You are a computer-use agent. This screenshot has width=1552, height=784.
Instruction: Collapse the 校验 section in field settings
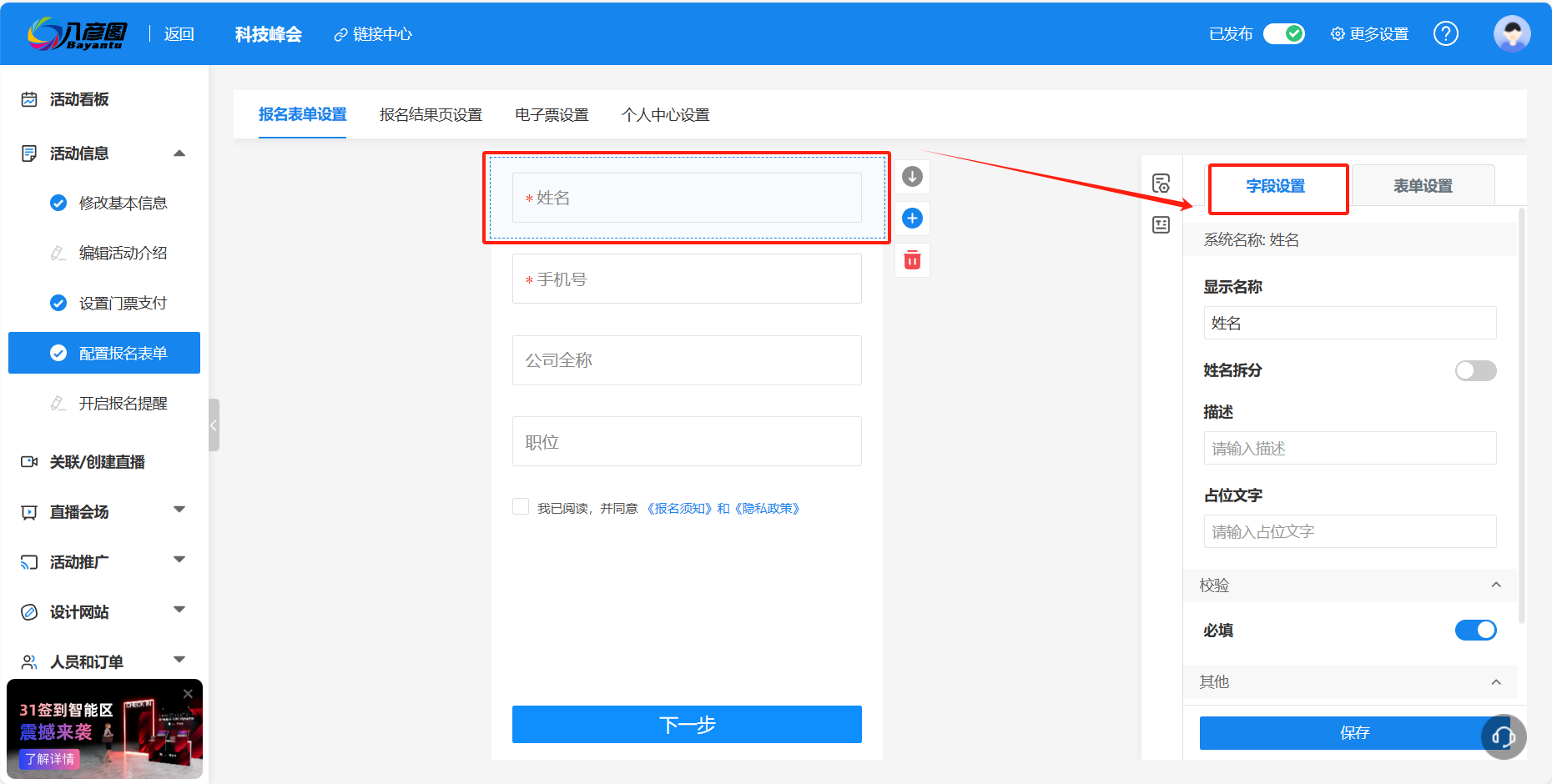point(1496,585)
